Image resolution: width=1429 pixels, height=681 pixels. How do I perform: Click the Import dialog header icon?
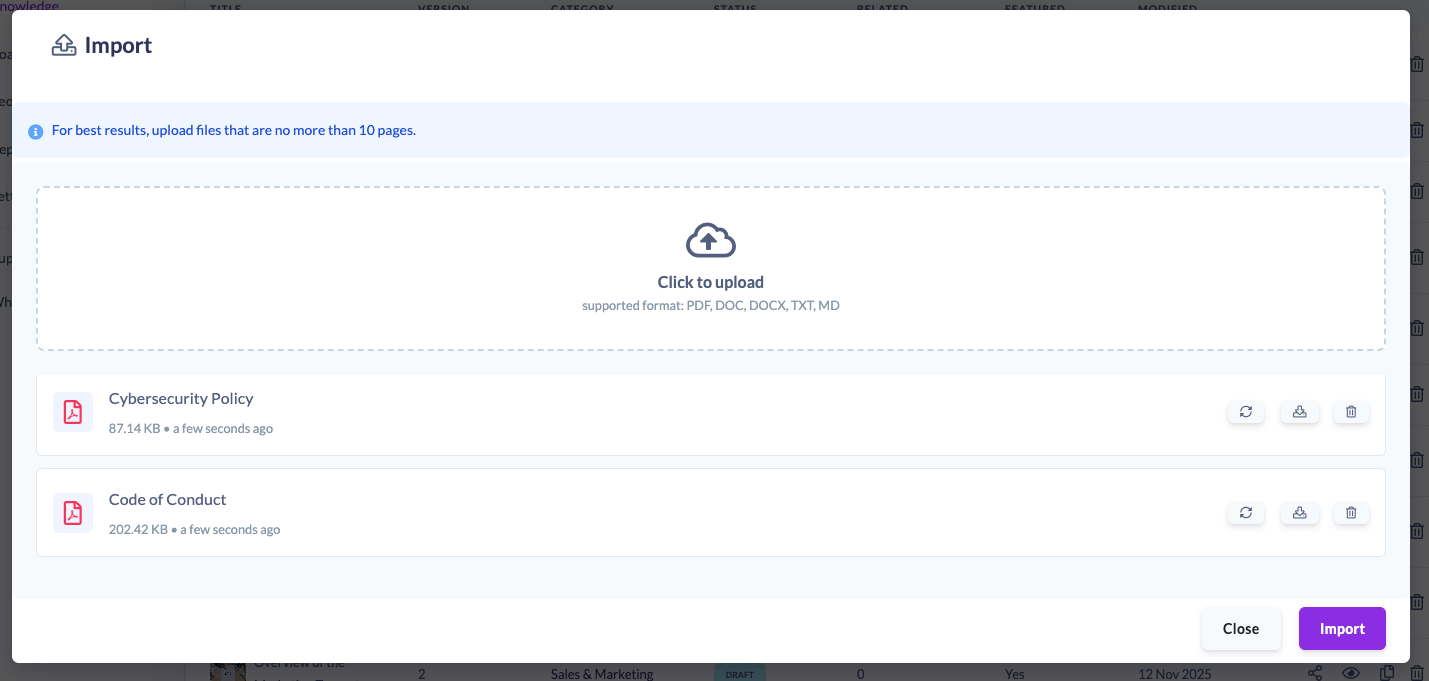pos(64,46)
